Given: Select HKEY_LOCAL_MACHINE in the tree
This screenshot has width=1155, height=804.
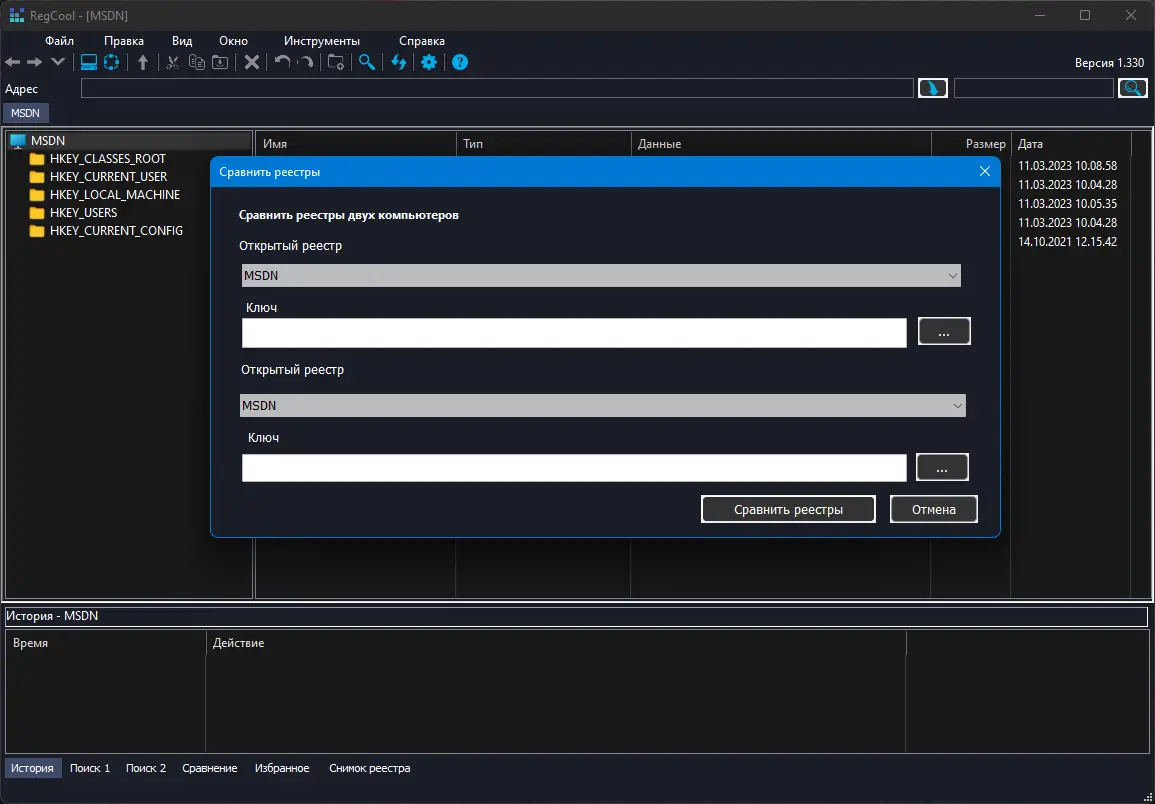Looking at the screenshot, I should pyautogui.click(x=114, y=195).
